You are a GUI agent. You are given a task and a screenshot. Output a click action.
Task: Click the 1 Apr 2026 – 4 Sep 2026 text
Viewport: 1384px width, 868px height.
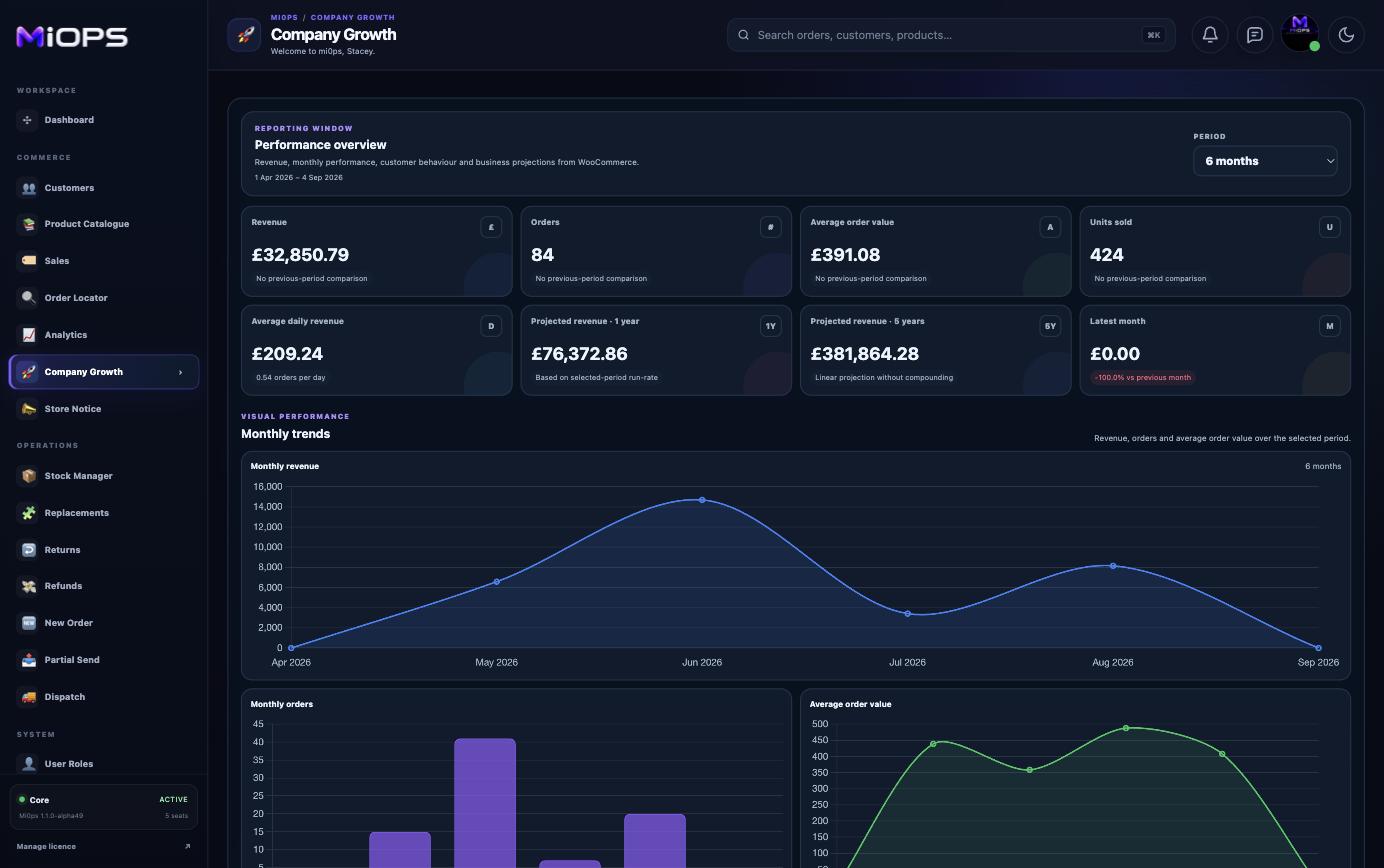click(x=299, y=178)
